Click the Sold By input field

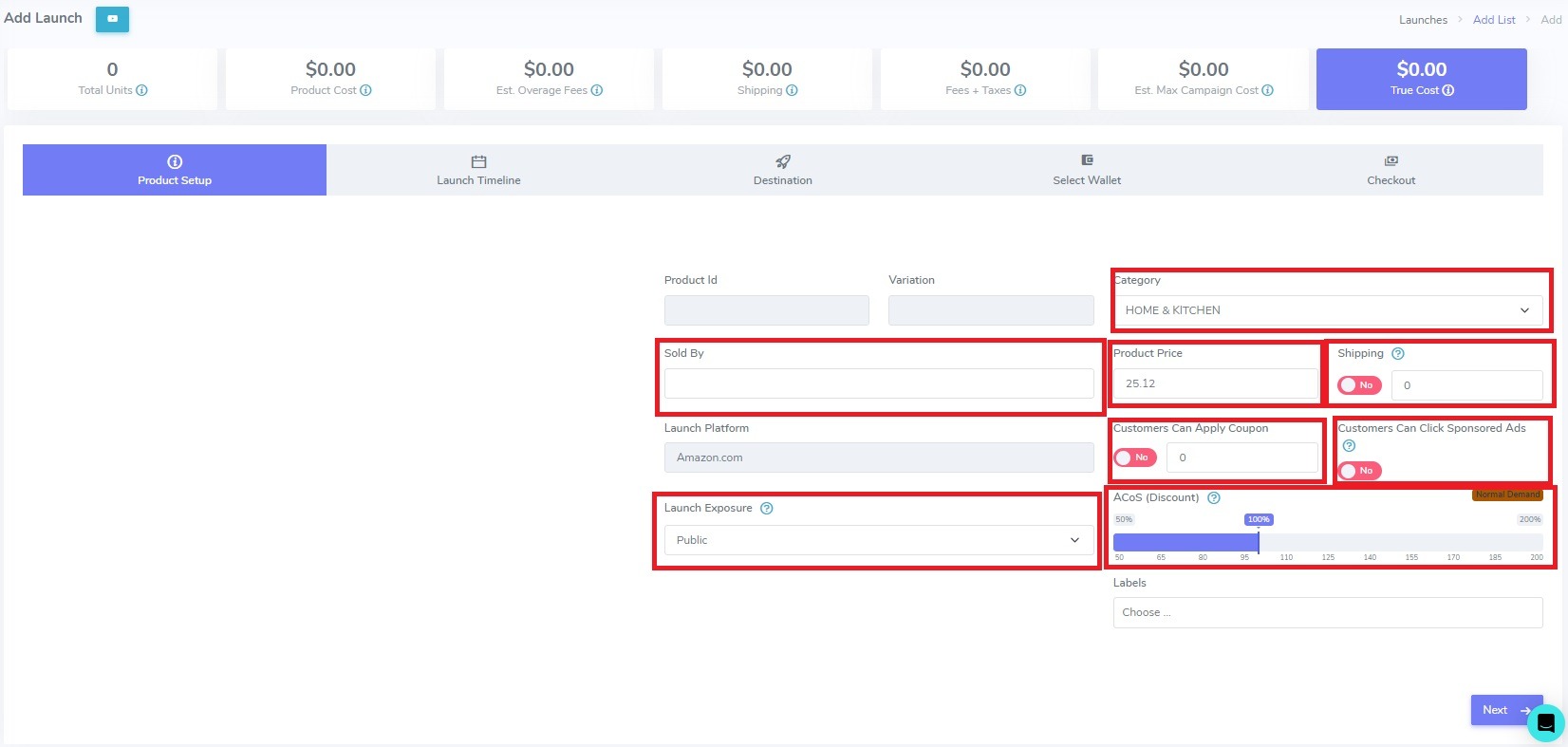click(x=878, y=383)
